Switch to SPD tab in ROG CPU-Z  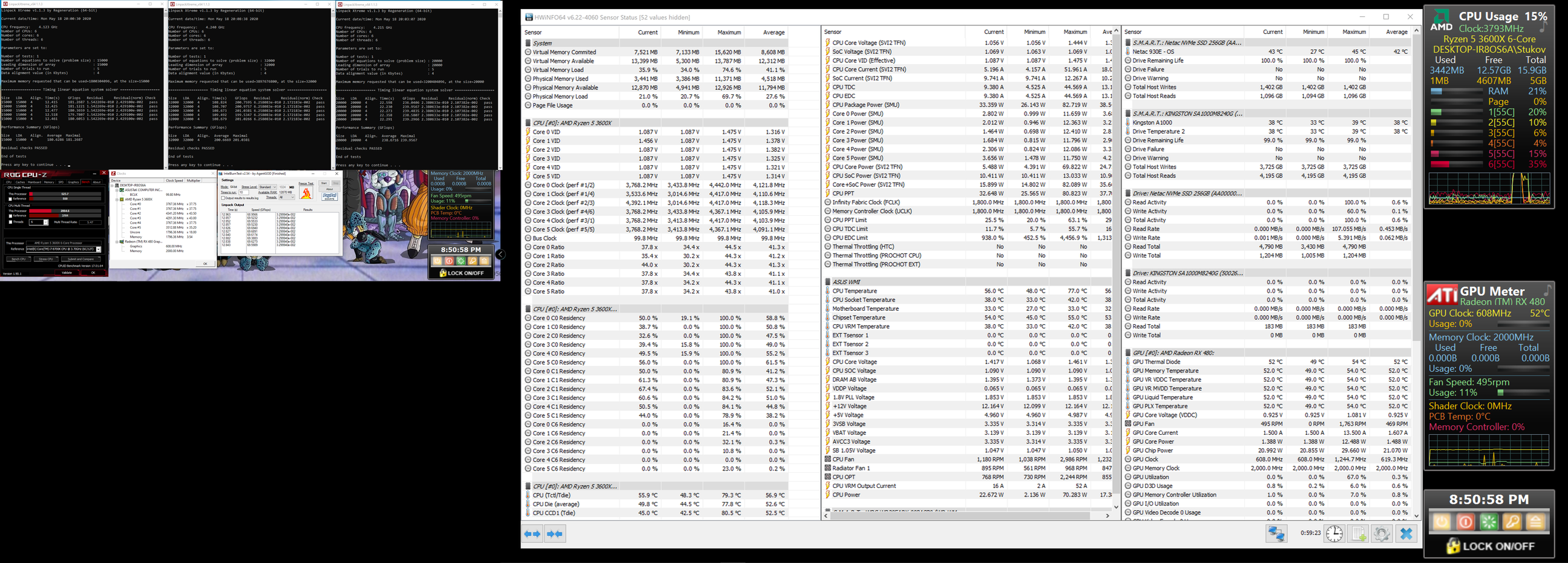(x=61, y=183)
